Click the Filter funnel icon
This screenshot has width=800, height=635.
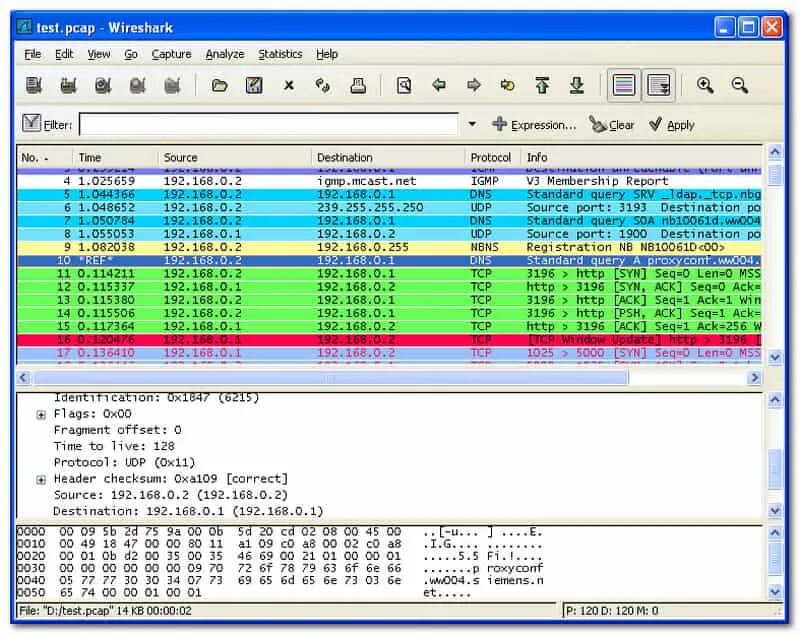pyautogui.click(x=31, y=123)
